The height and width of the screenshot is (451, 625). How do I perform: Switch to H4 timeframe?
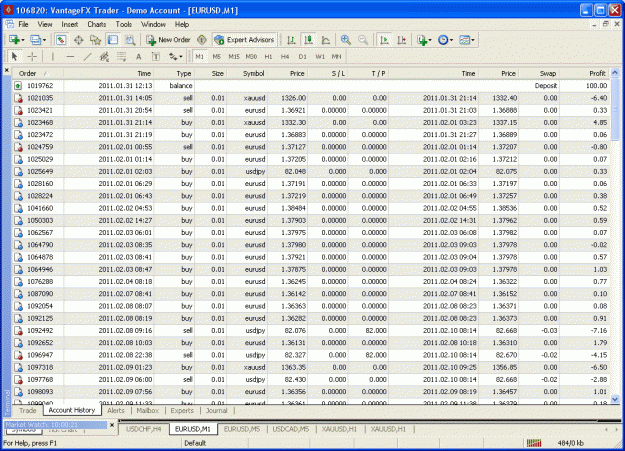click(x=285, y=57)
